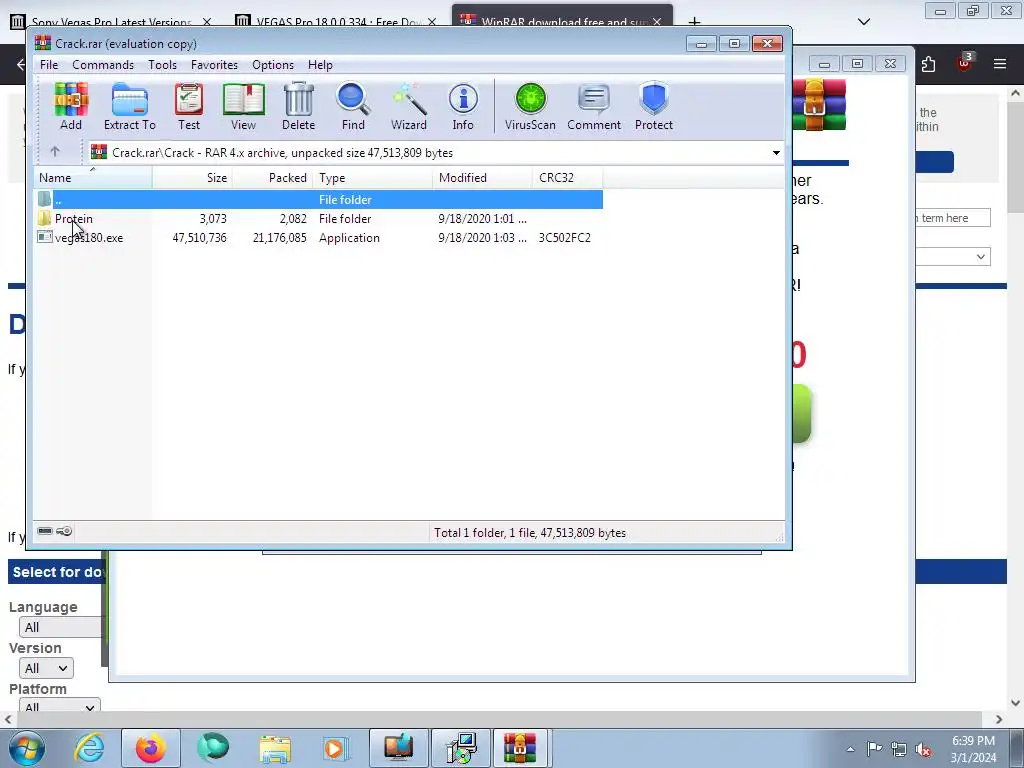Click the Extract To toolbar icon

pos(129,106)
